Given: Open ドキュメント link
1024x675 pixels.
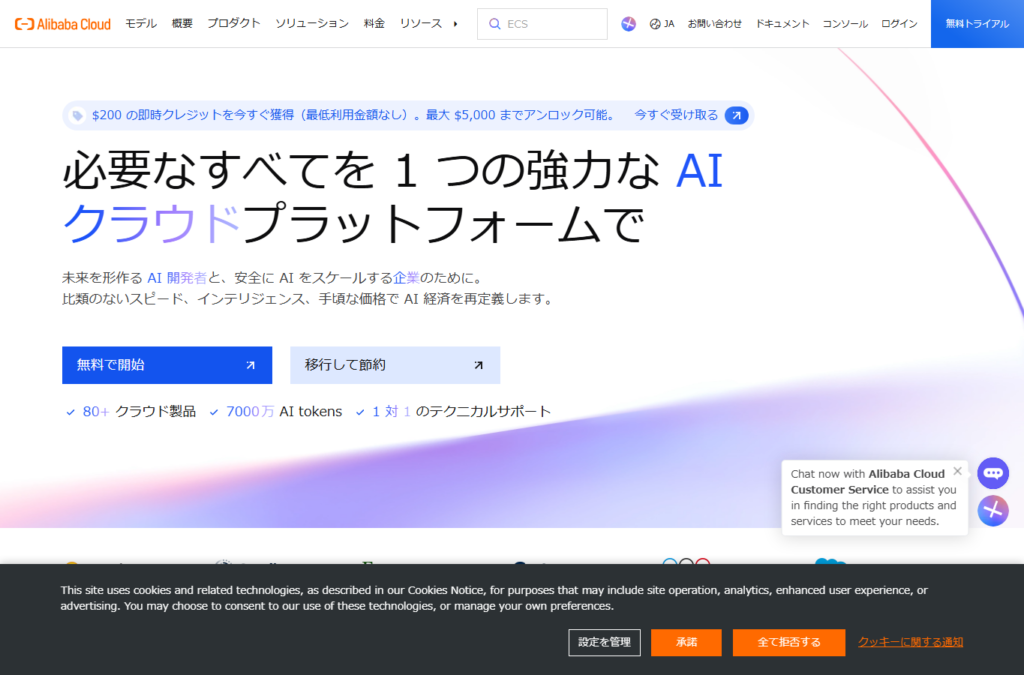Looking at the screenshot, I should coord(782,24).
